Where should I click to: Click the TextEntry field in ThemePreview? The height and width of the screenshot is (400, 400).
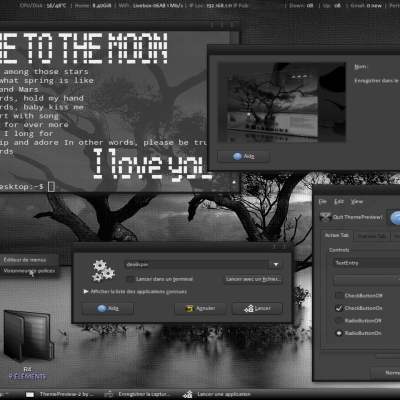pyautogui.click(x=367, y=263)
